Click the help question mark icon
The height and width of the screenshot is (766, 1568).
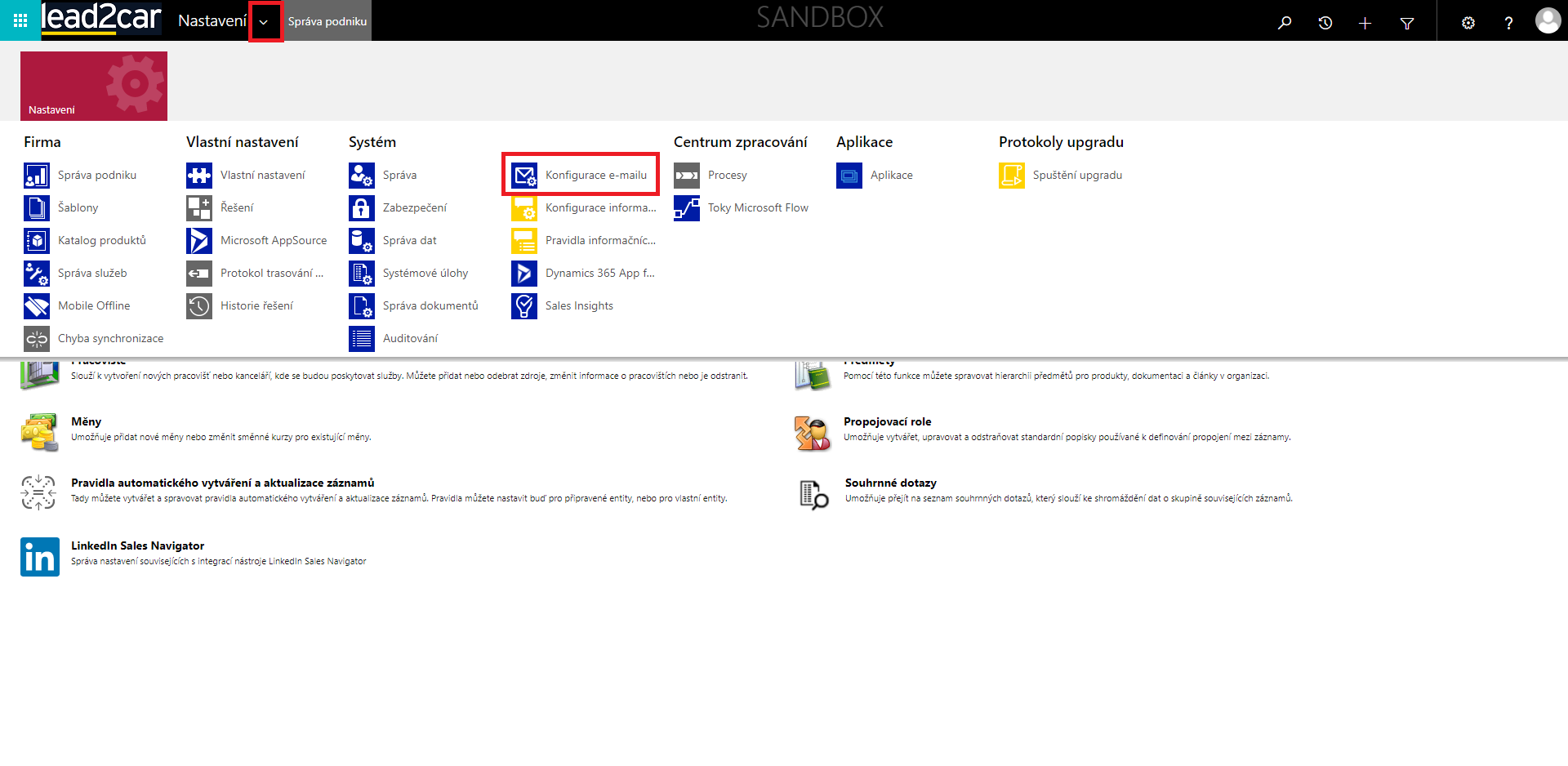pos(1508,23)
